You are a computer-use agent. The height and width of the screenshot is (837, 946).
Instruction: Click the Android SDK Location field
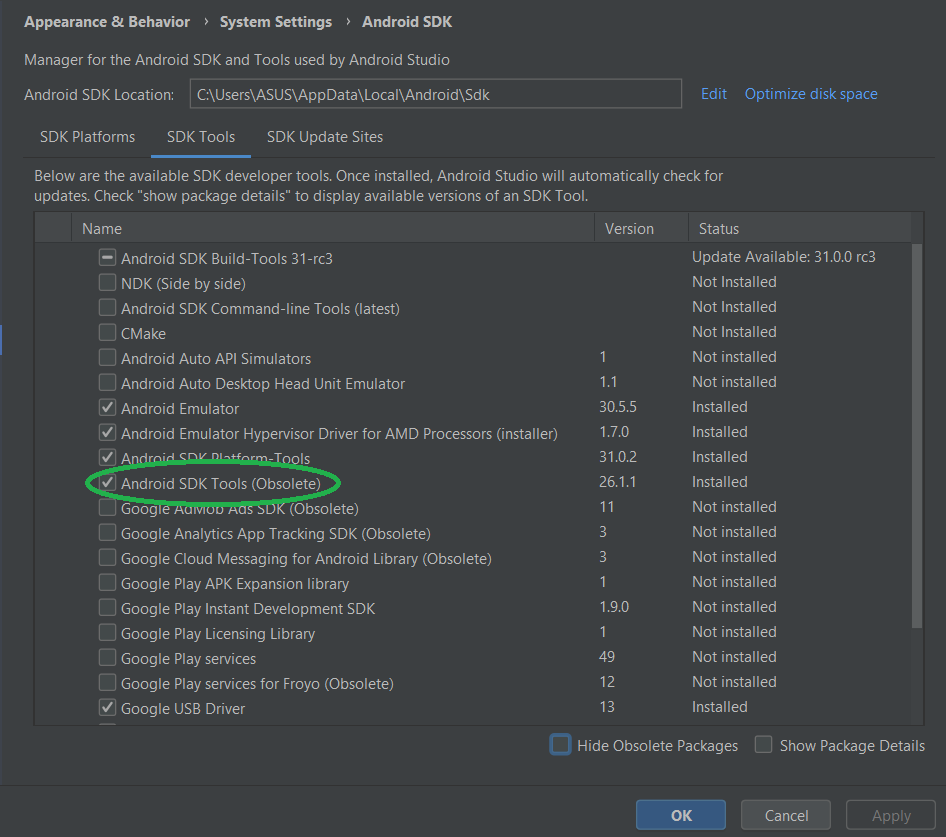pyautogui.click(x=436, y=94)
